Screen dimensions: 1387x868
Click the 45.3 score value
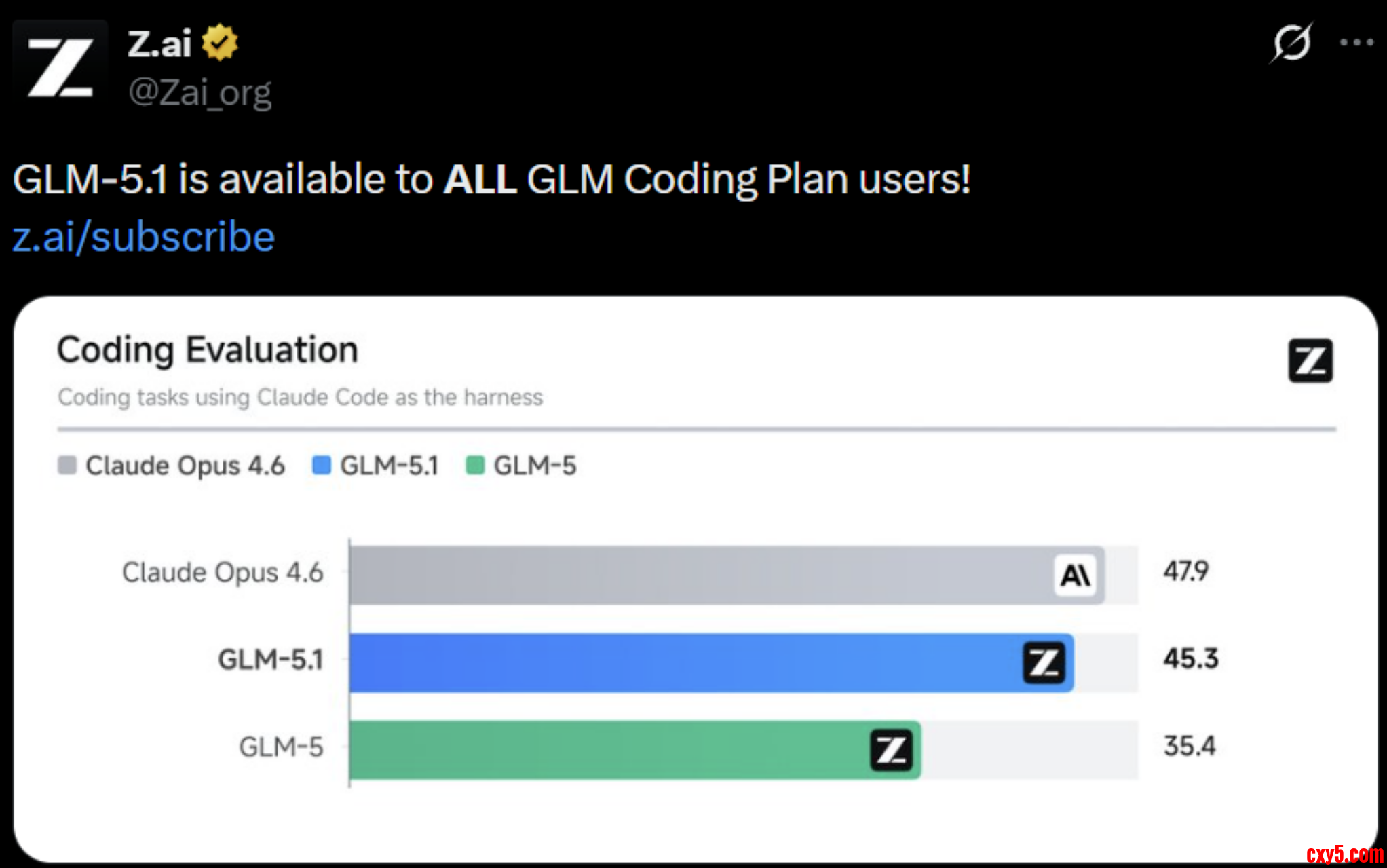click(x=1191, y=659)
